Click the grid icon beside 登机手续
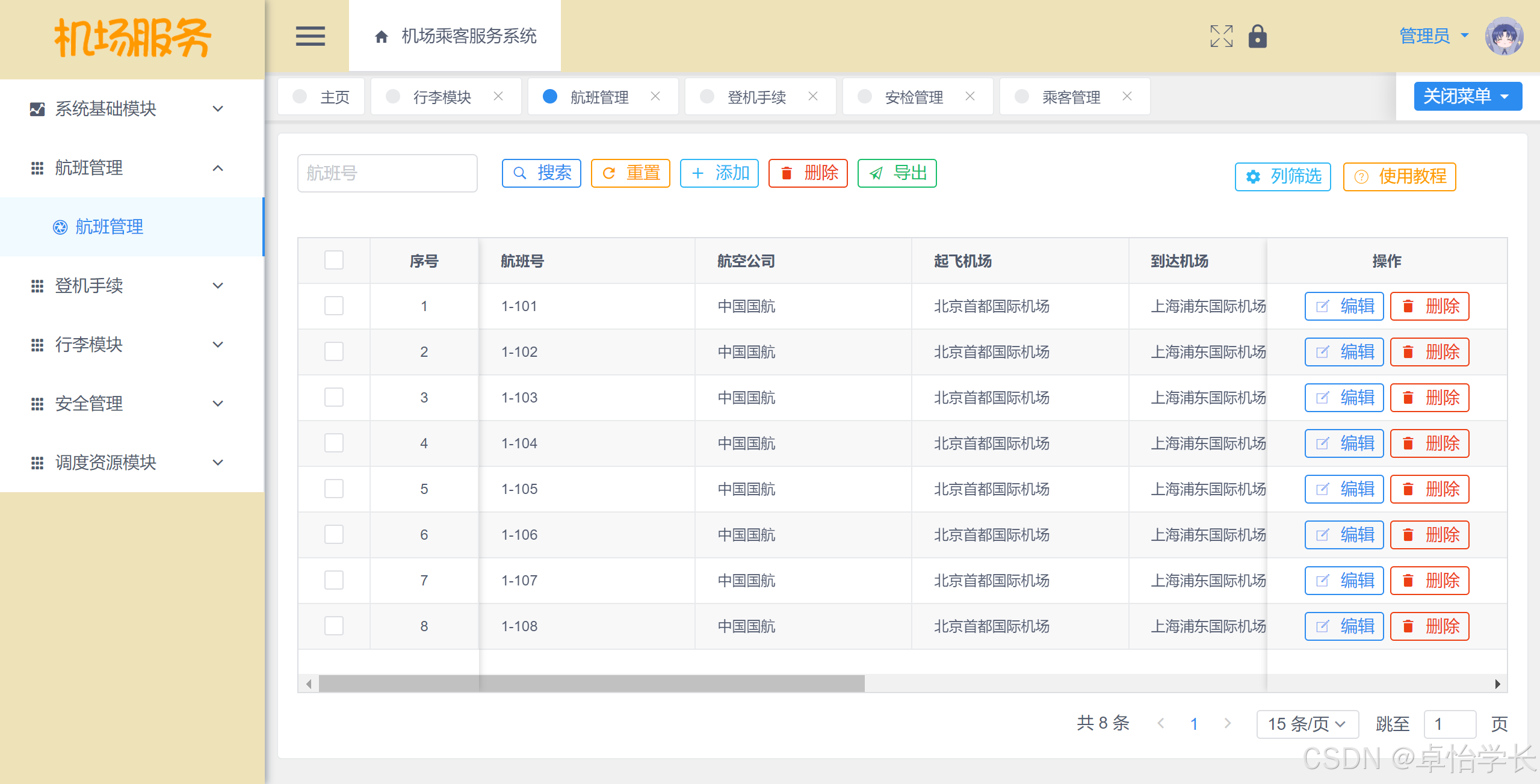The image size is (1540, 784). [x=37, y=286]
